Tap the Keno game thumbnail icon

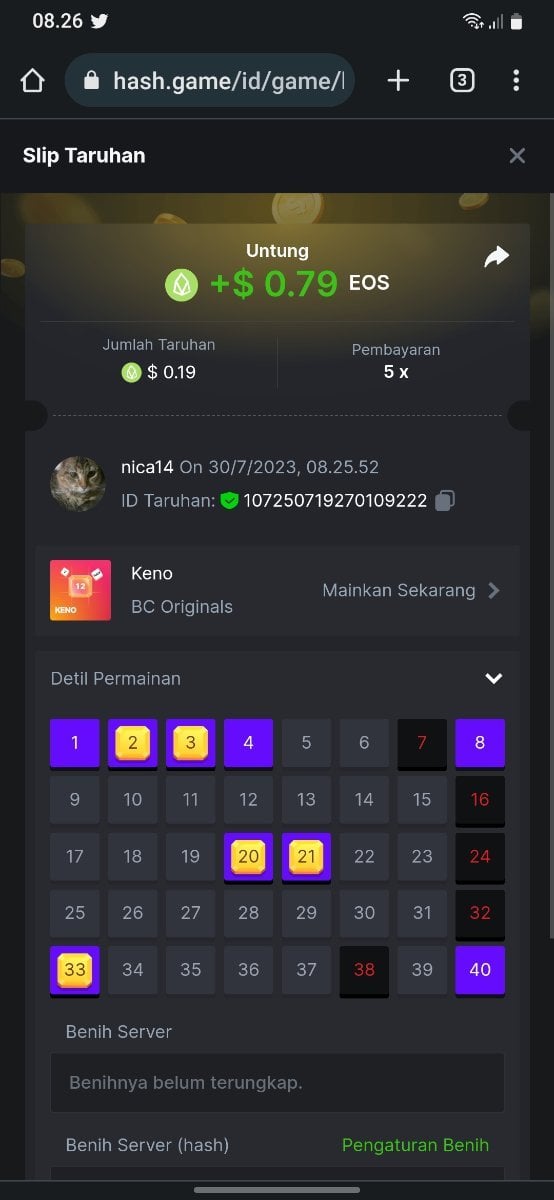tap(80, 590)
